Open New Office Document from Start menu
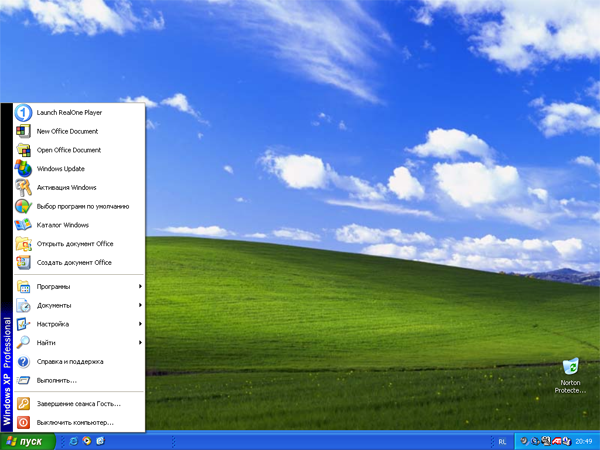 click(x=79, y=131)
